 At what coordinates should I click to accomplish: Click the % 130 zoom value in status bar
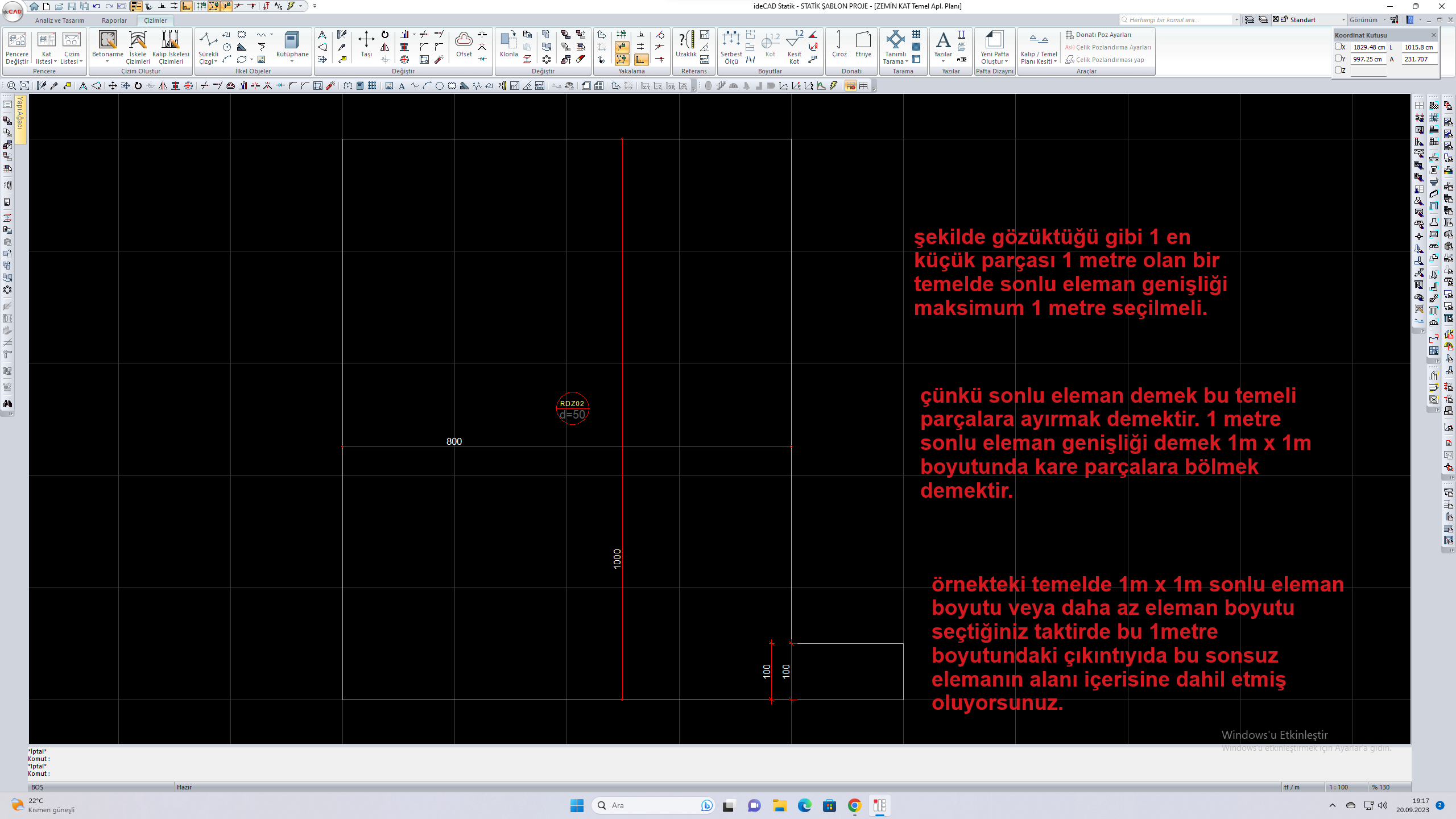click(x=1381, y=787)
